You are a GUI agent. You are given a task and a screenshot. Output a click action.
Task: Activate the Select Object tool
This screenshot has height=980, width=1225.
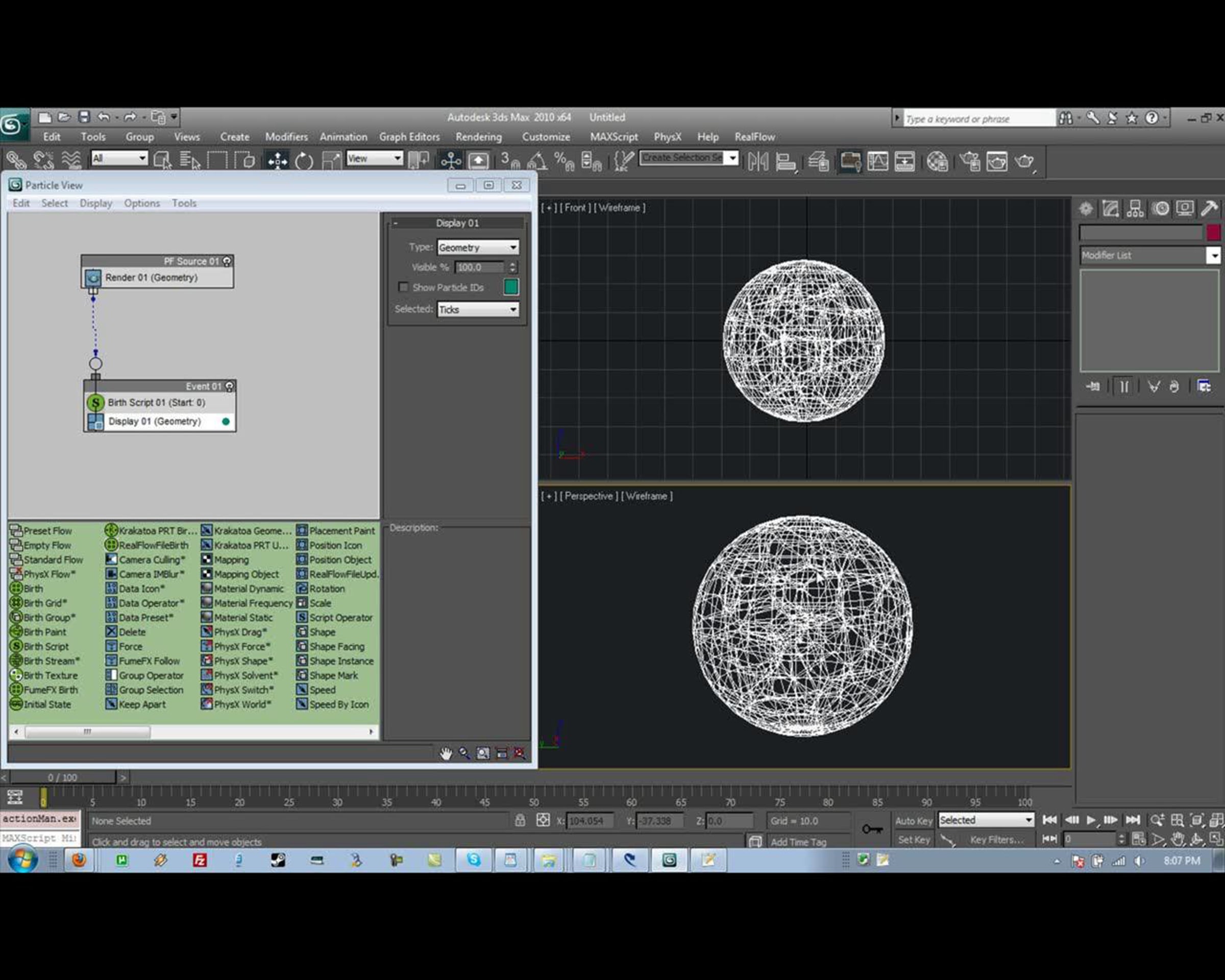pyautogui.click(x=162, y=161)
